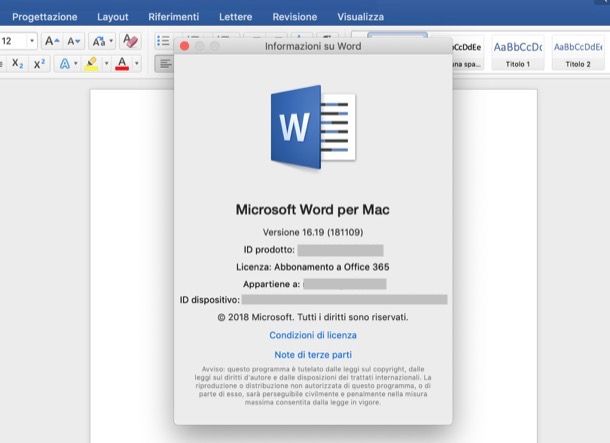Open the Riferimenti tab
Viewport: 610px width, 443px height.
click(x=174, y=17)
